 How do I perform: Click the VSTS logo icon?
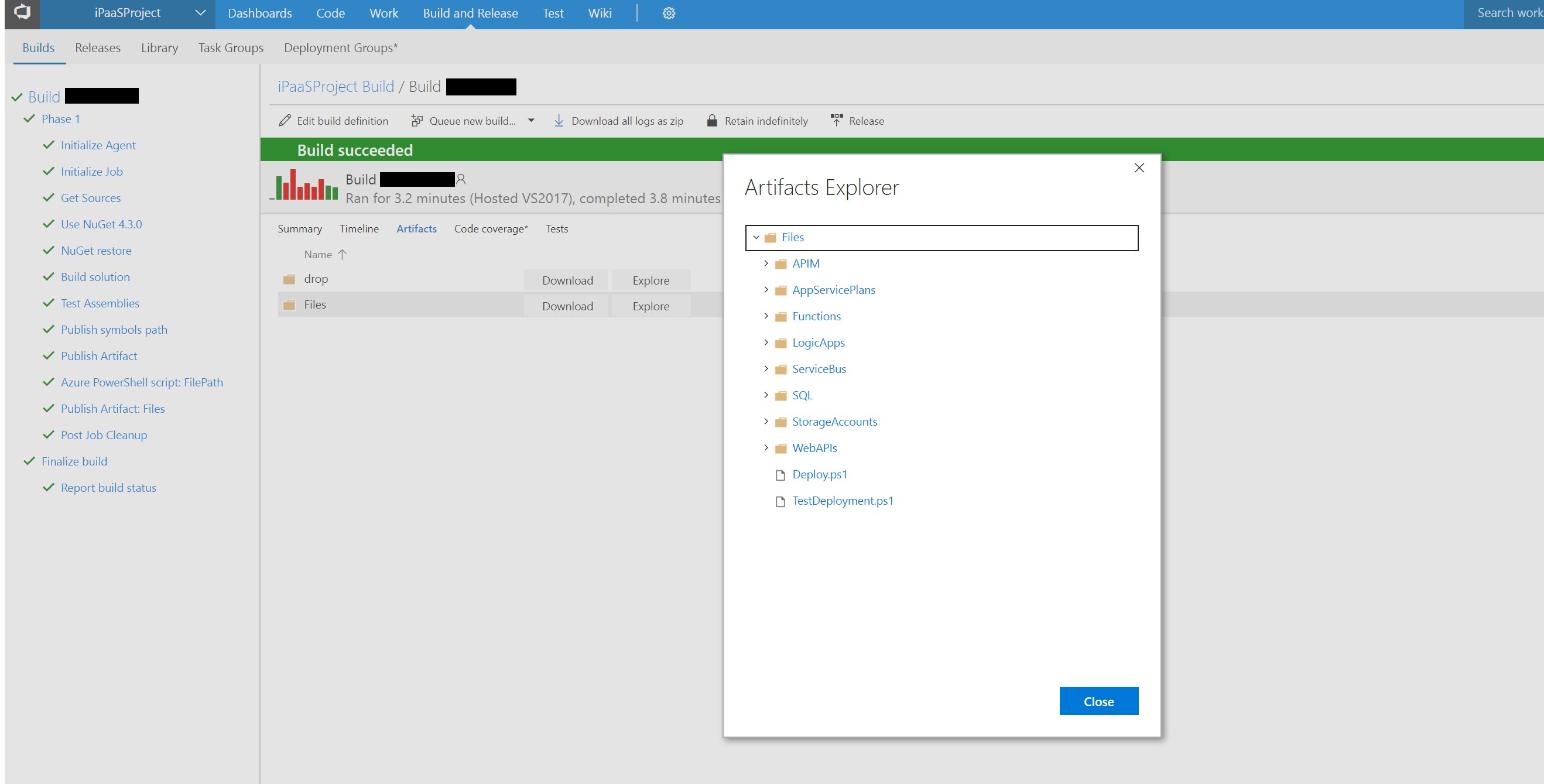point(22,12)
